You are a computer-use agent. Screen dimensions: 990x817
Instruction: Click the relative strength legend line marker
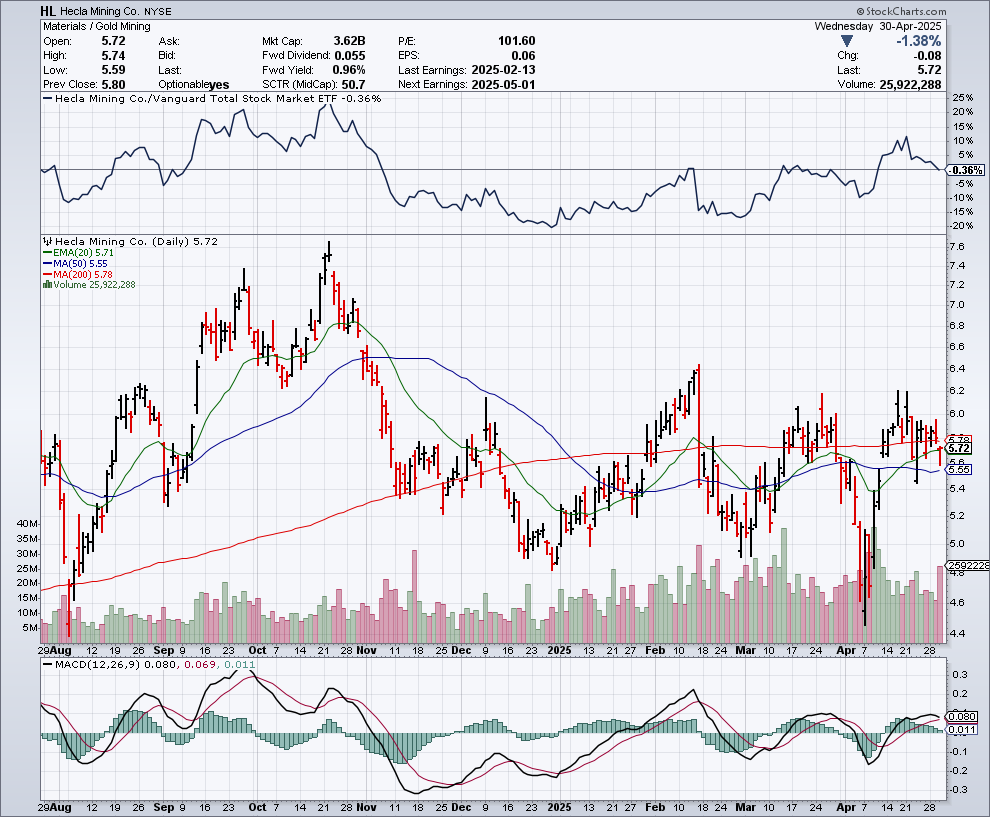point(45,99)
